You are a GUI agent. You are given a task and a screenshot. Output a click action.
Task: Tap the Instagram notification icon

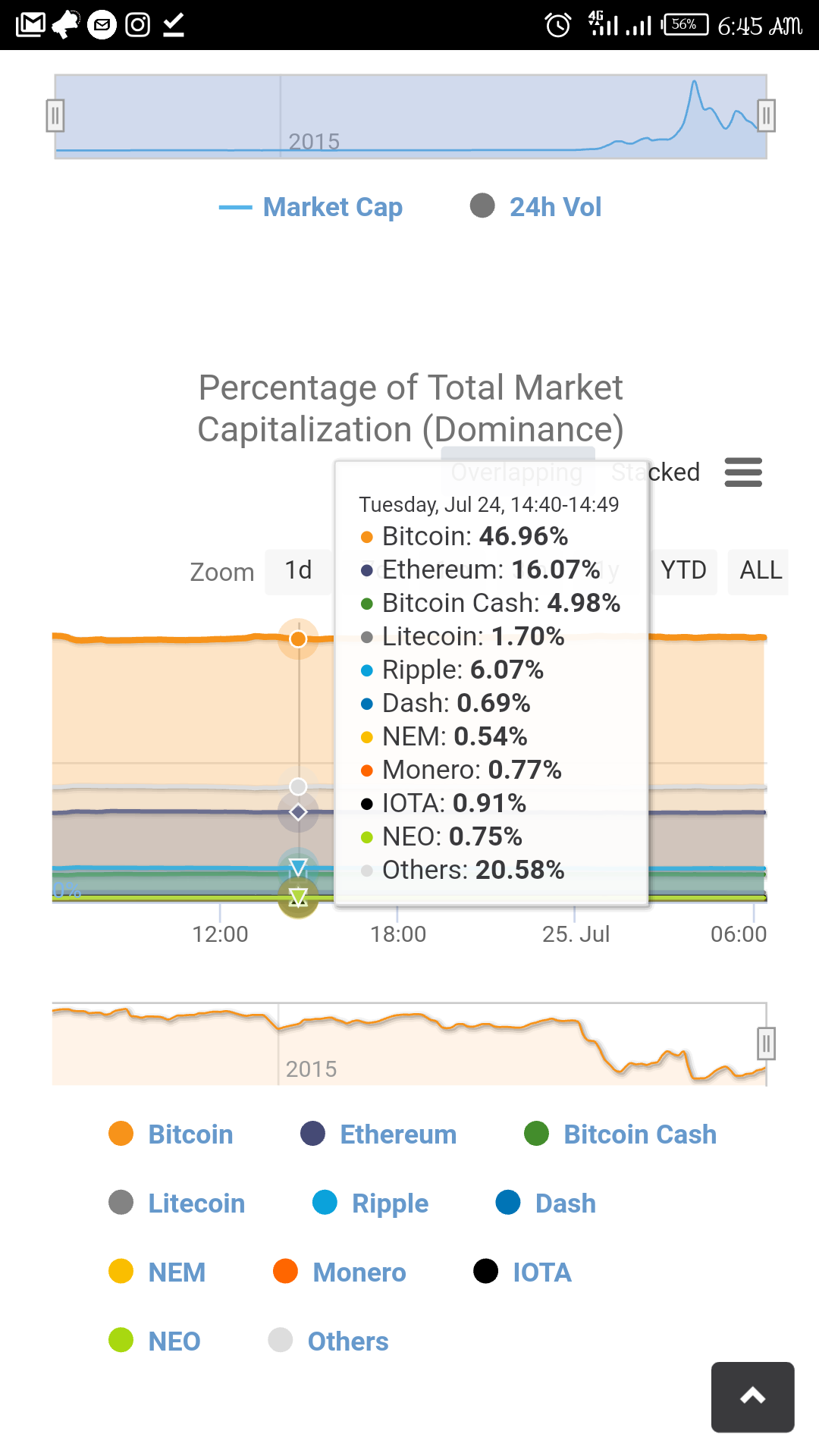click(137, 25)
